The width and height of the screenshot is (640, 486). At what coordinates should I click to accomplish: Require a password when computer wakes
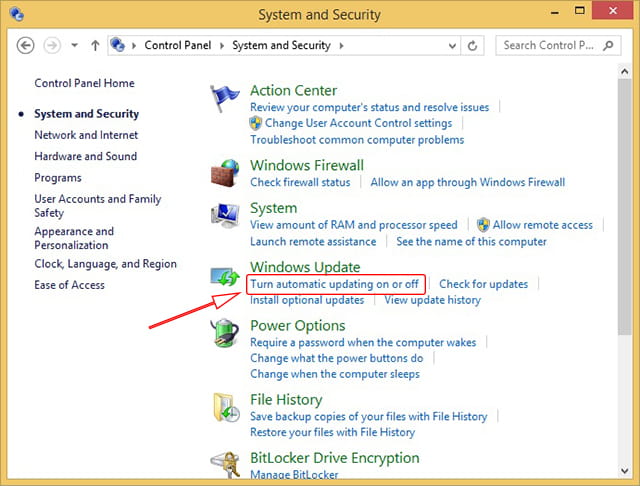pos(363,342)
